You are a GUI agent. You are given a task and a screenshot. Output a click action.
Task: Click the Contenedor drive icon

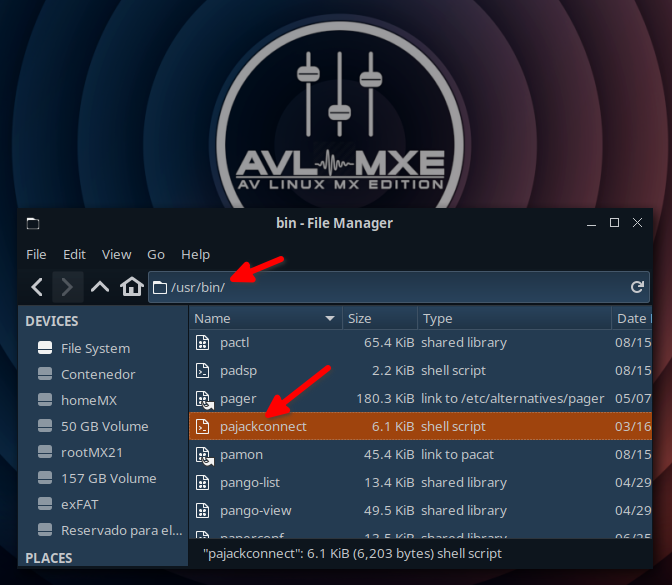pyautogui.click(x=45, y=374)
